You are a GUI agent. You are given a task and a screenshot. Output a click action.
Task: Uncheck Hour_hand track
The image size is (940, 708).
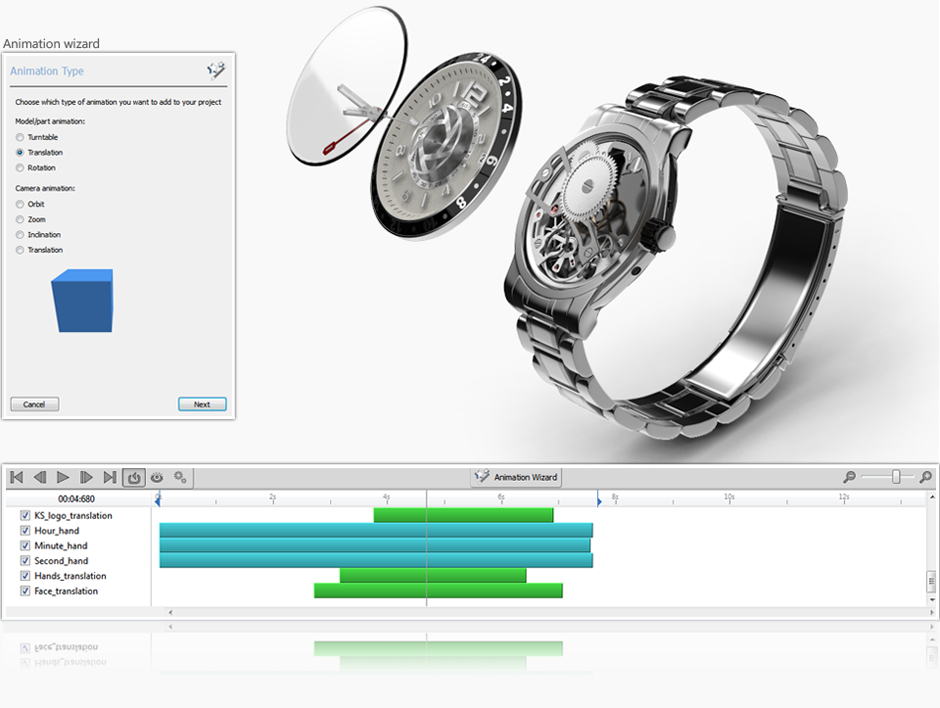point(25,531)
